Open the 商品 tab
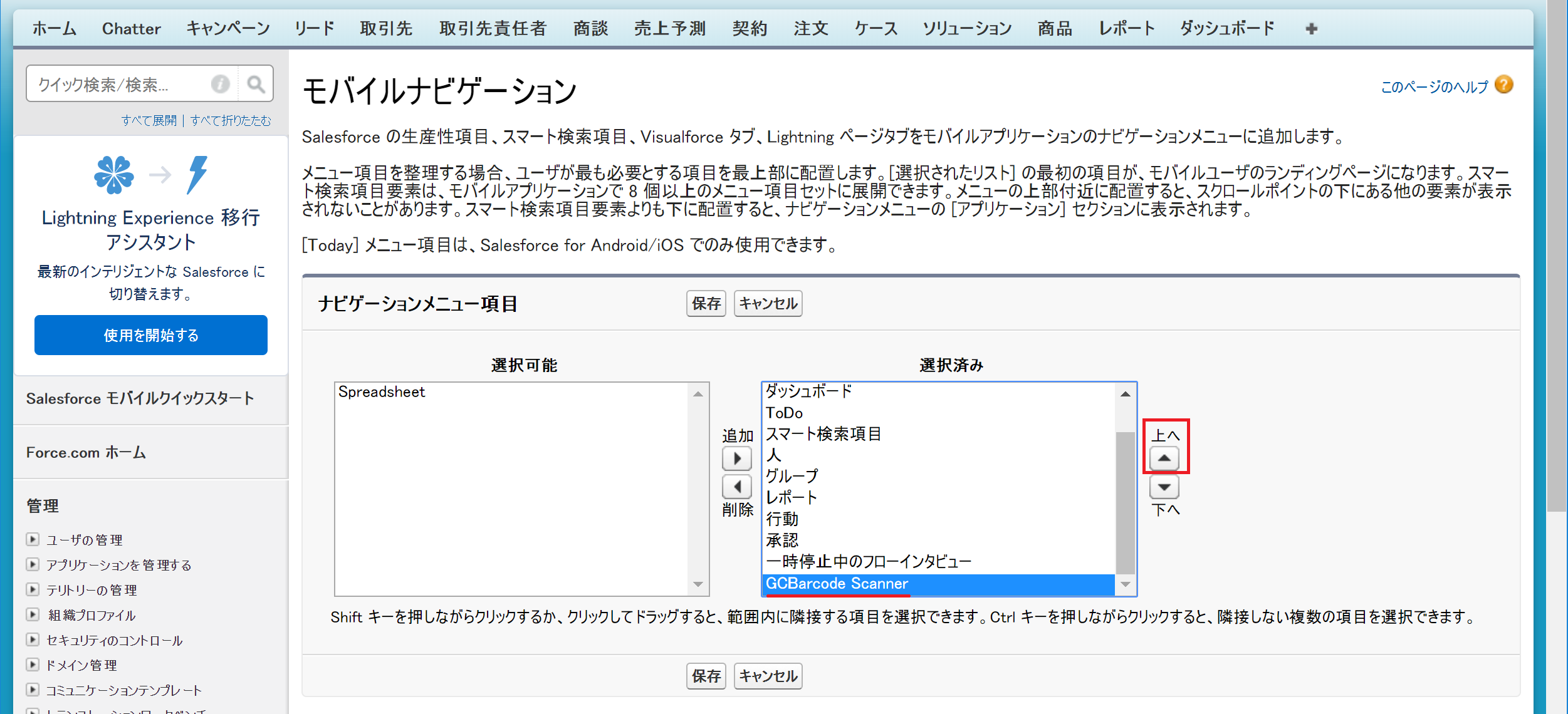Screen dimensions: 1568x714 click(1055, 29)
